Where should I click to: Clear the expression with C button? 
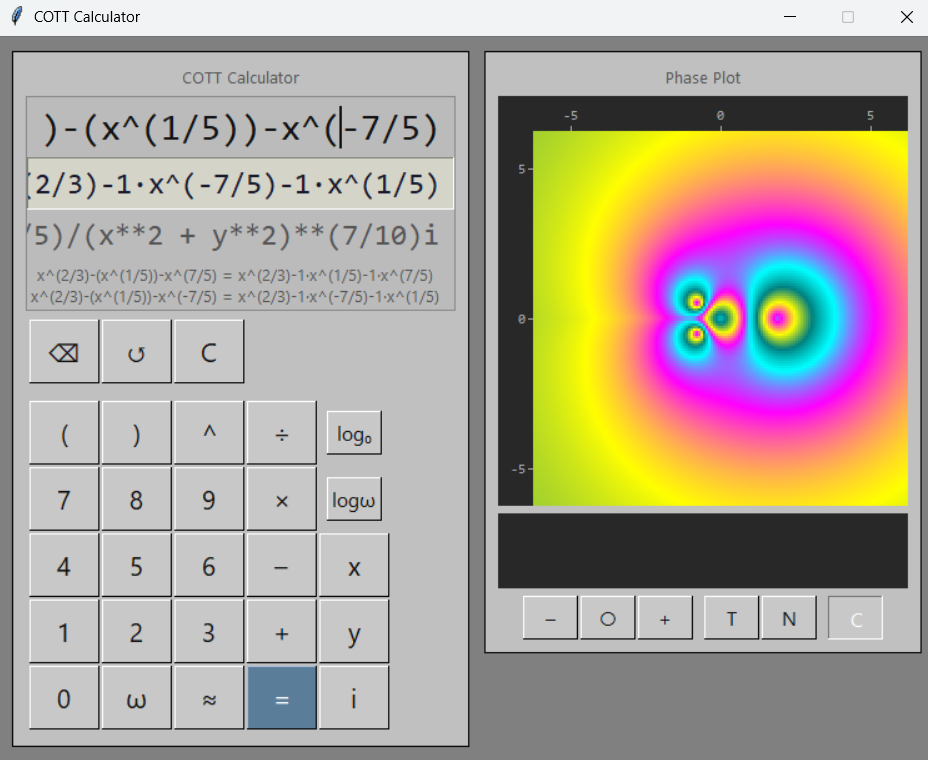[x=209, y=352]
